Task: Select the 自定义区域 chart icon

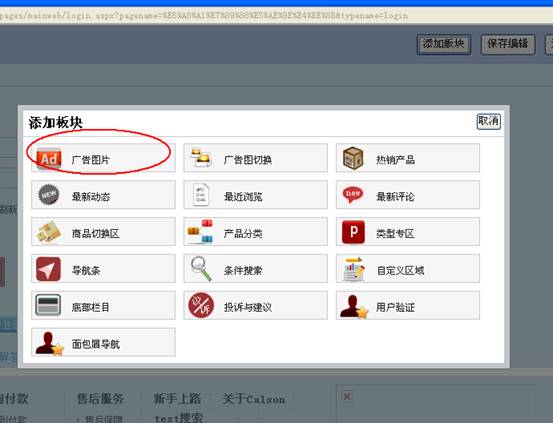Action: pos(354,269)
